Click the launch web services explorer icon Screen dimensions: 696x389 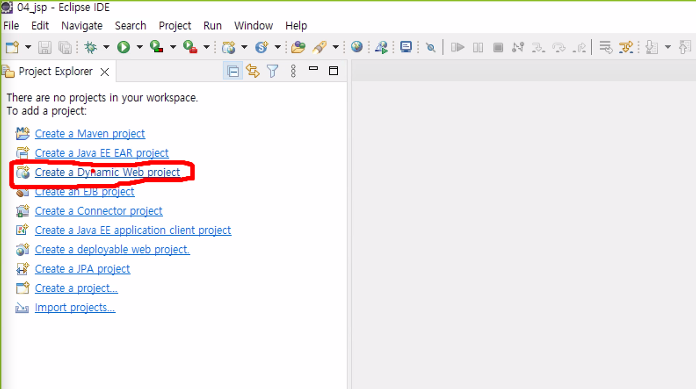pos(381,47)
